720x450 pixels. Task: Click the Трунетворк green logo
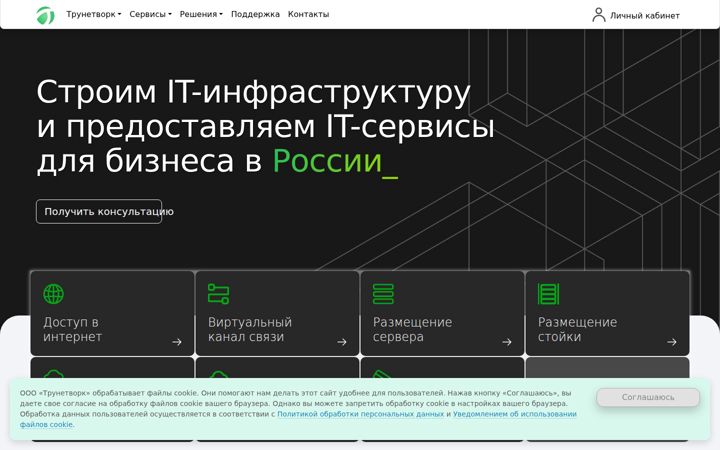coord(45,15)
